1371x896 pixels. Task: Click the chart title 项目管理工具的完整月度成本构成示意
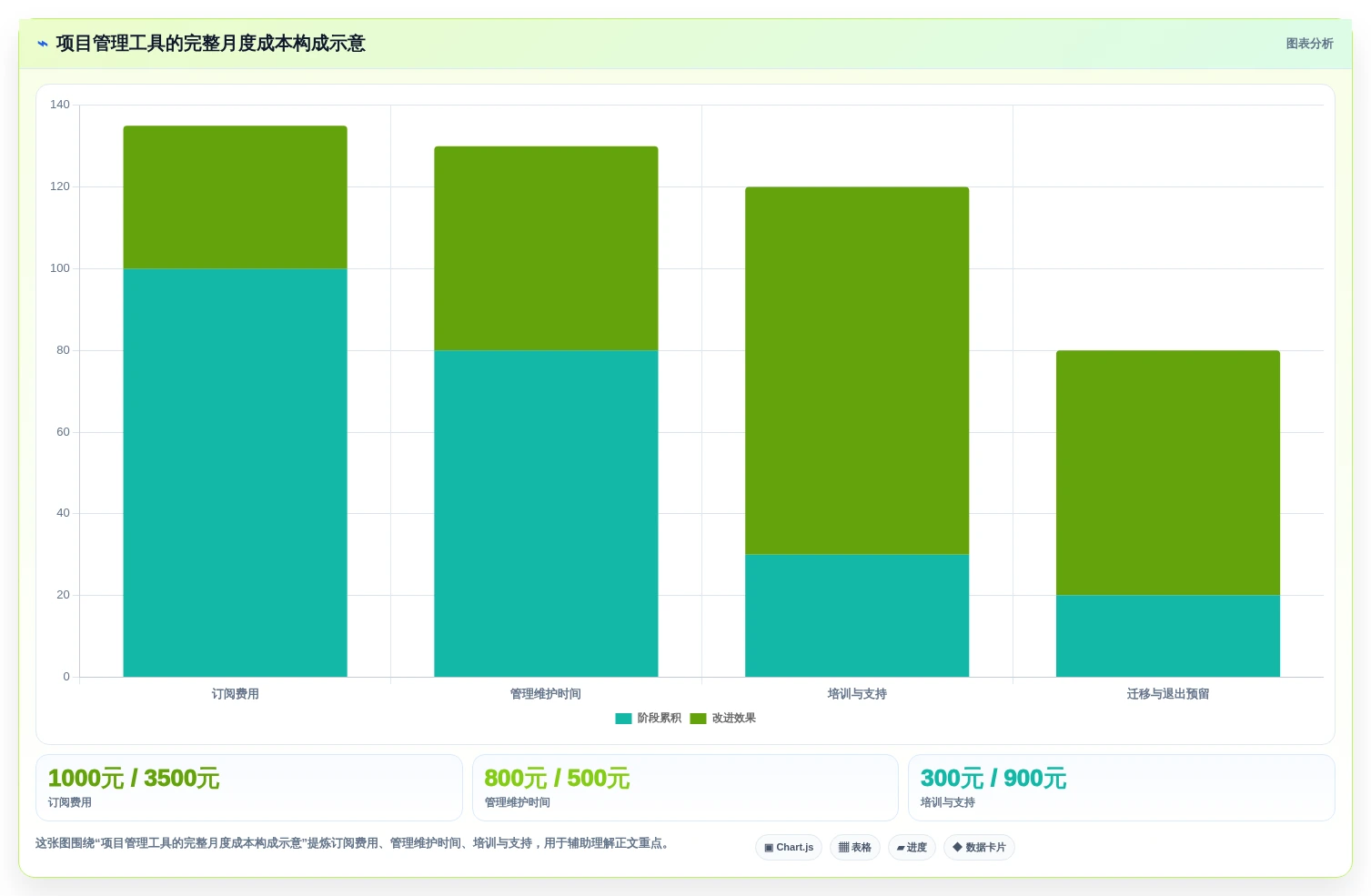210,44
